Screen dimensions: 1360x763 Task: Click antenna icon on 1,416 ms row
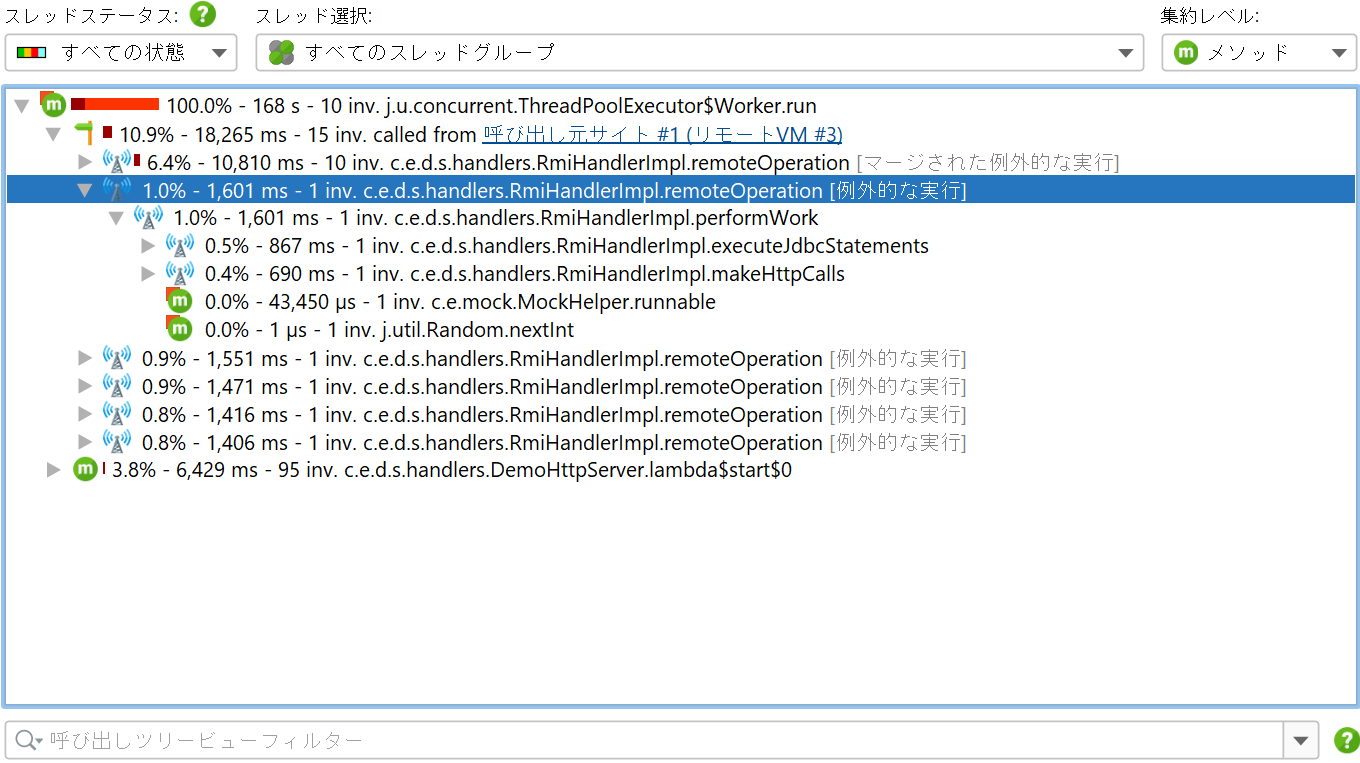click(x=117, y=414)
